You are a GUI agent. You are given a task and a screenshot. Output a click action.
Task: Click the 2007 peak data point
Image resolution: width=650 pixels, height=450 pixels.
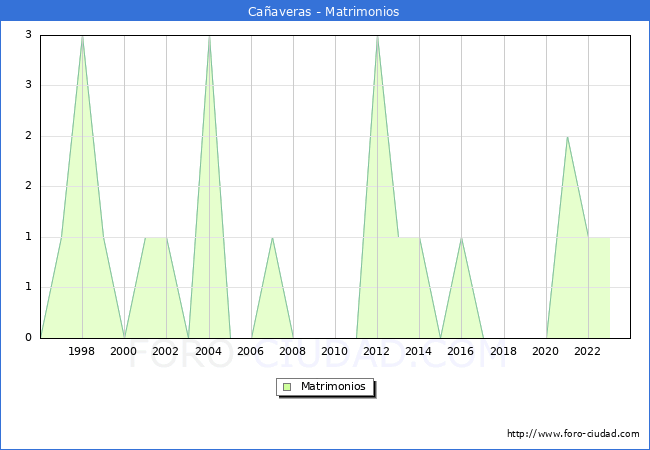click(x=272, y=237)
